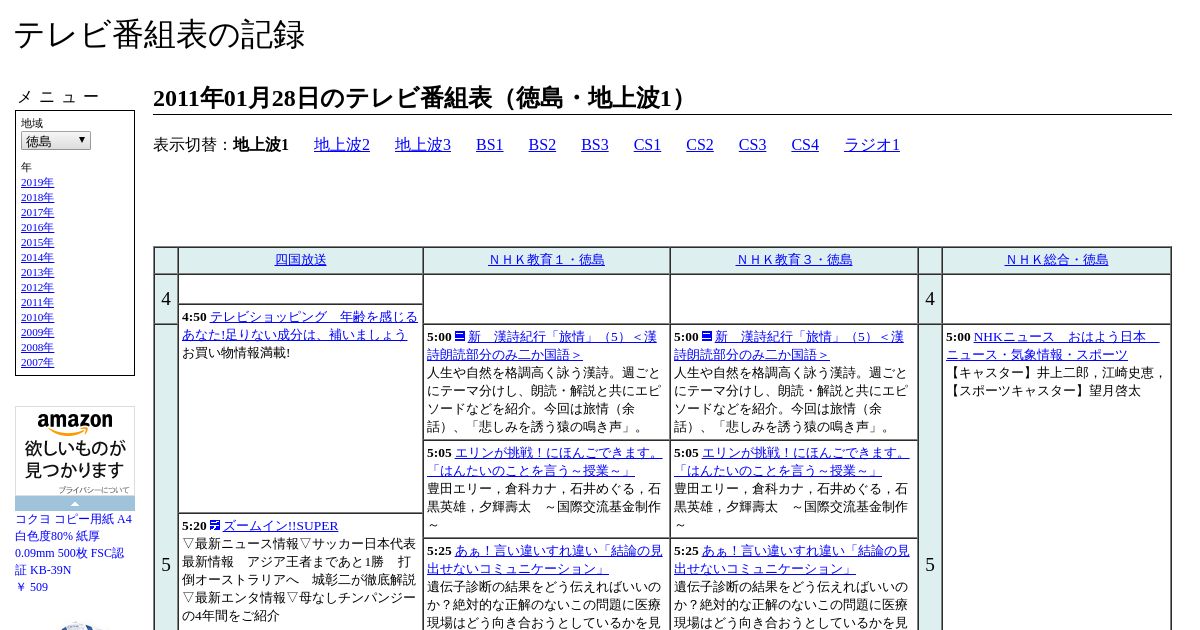Expand the ad options arrow under amazon banner
1200x630 pixels.
click(x=75, y=503)
